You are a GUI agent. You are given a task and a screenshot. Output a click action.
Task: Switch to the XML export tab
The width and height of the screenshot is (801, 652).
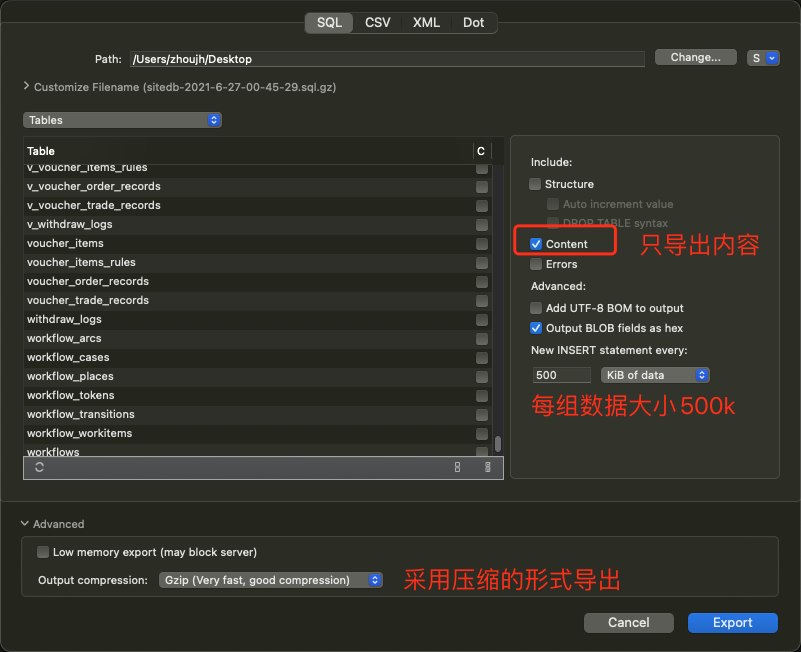(426, 22)
